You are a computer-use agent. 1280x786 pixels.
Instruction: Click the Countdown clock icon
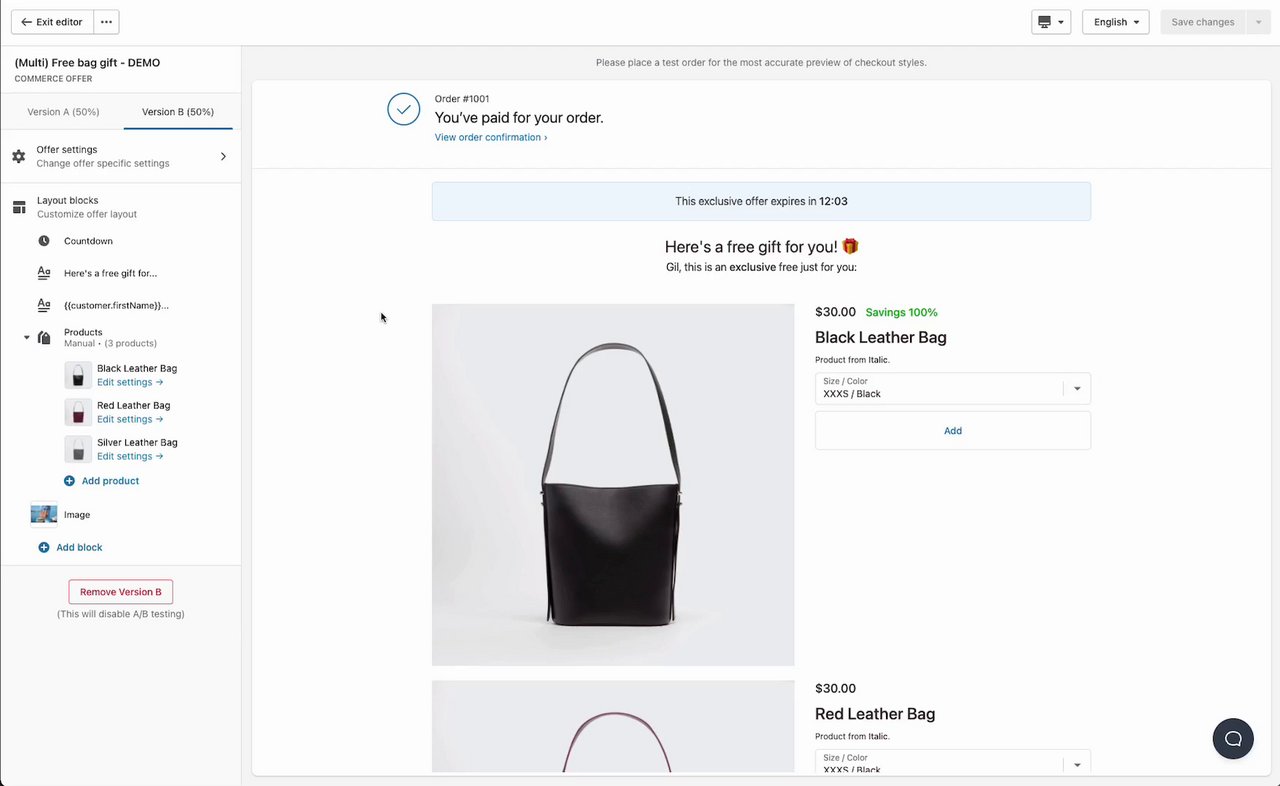44,241
